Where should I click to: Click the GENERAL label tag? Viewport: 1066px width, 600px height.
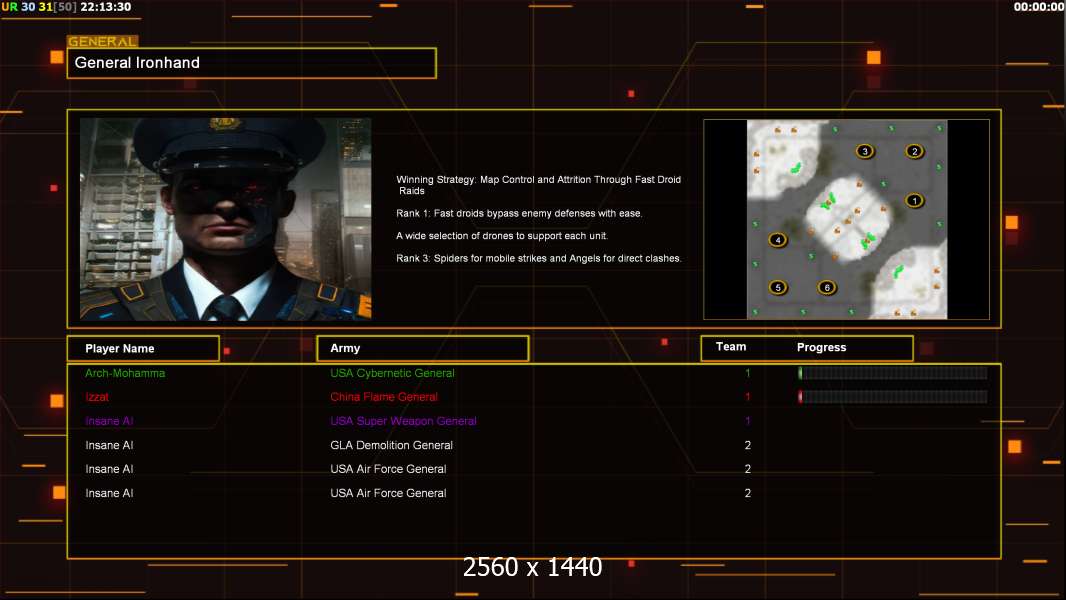[103, 41]
